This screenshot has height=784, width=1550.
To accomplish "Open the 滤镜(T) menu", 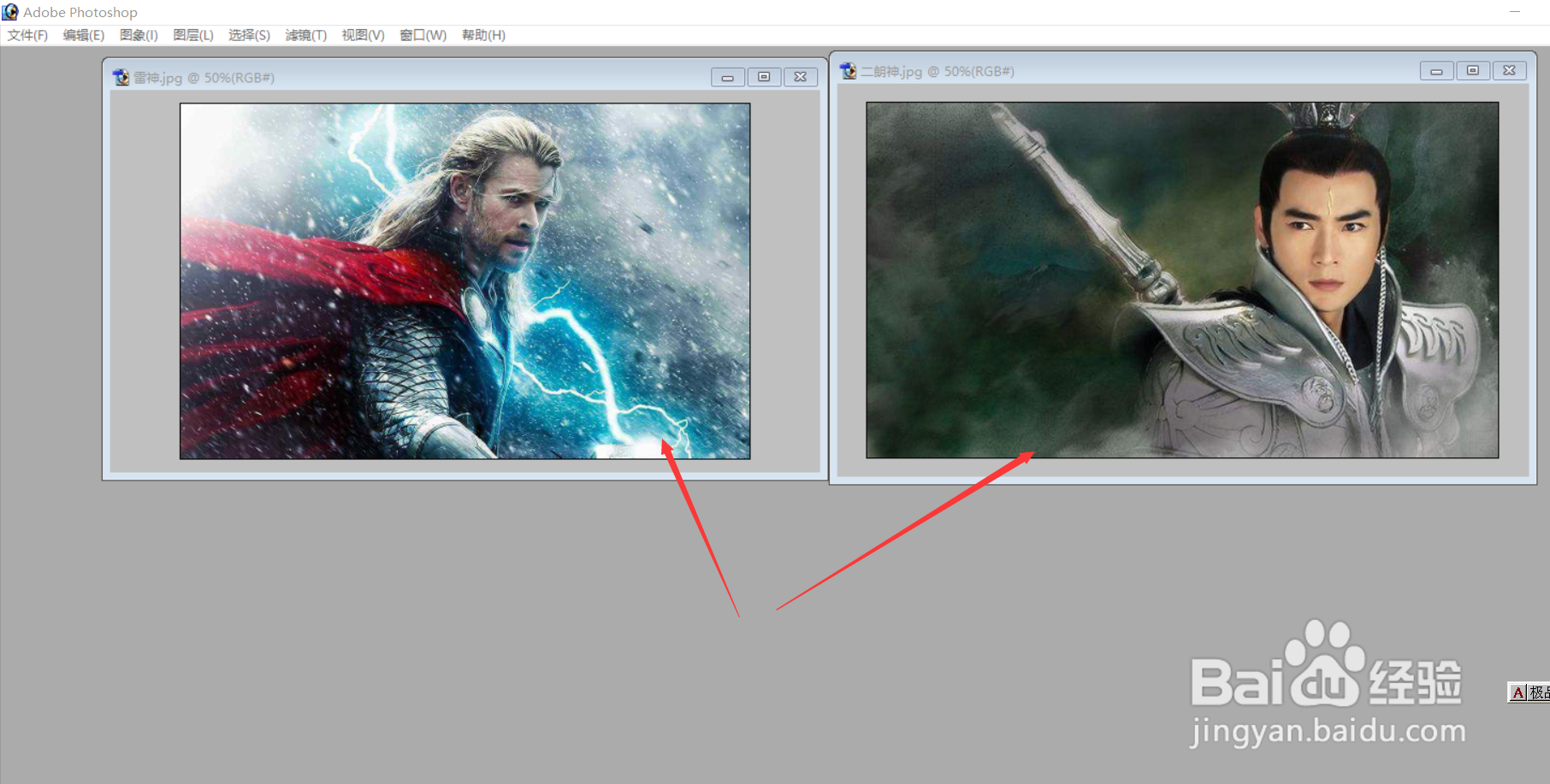I will click(306, 35).
